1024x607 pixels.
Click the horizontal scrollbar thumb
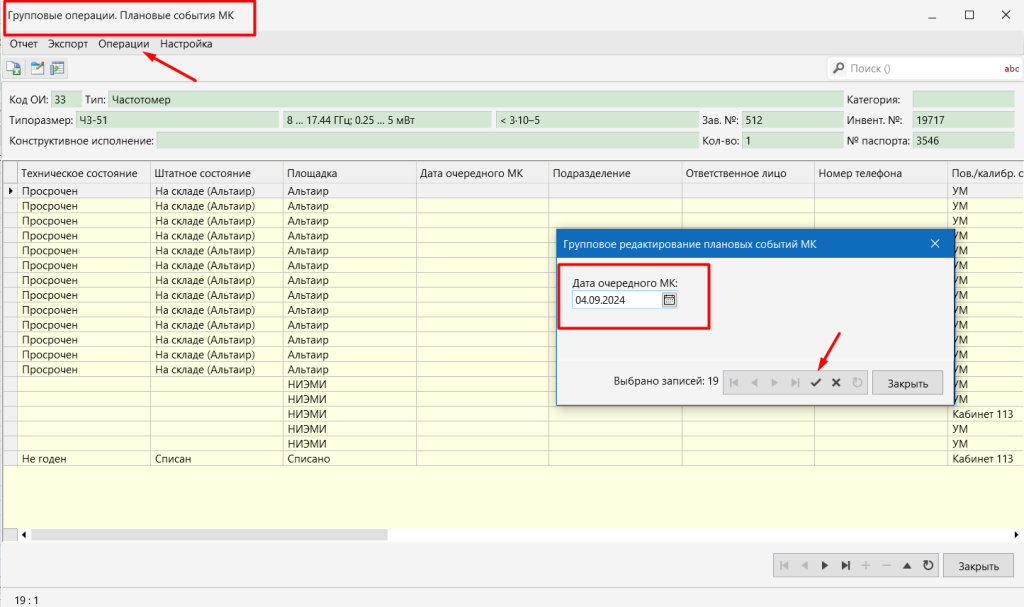pyautogui.click(x=209, y=534)
